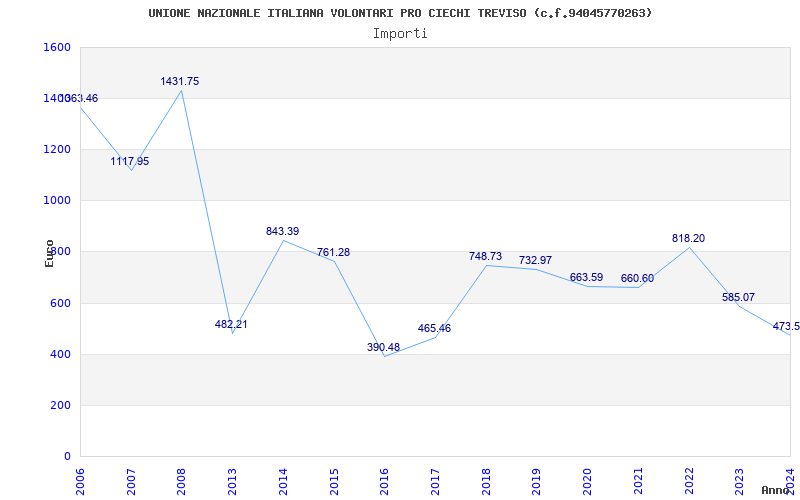Select the 1117.95 data label for 2007
Viewport: 800px width, 500px height.
pos(130,161)
